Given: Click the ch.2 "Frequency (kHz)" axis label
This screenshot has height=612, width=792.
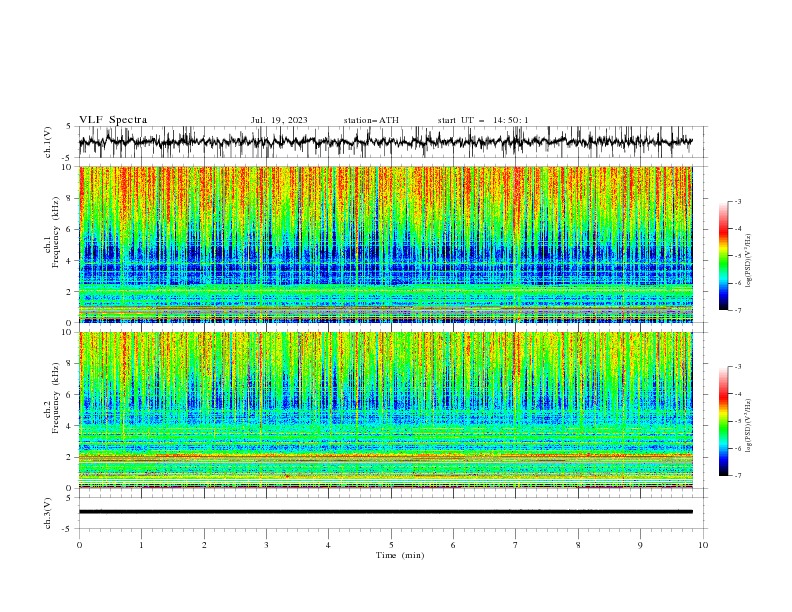Looking at the screenshot, I should 57,398.
